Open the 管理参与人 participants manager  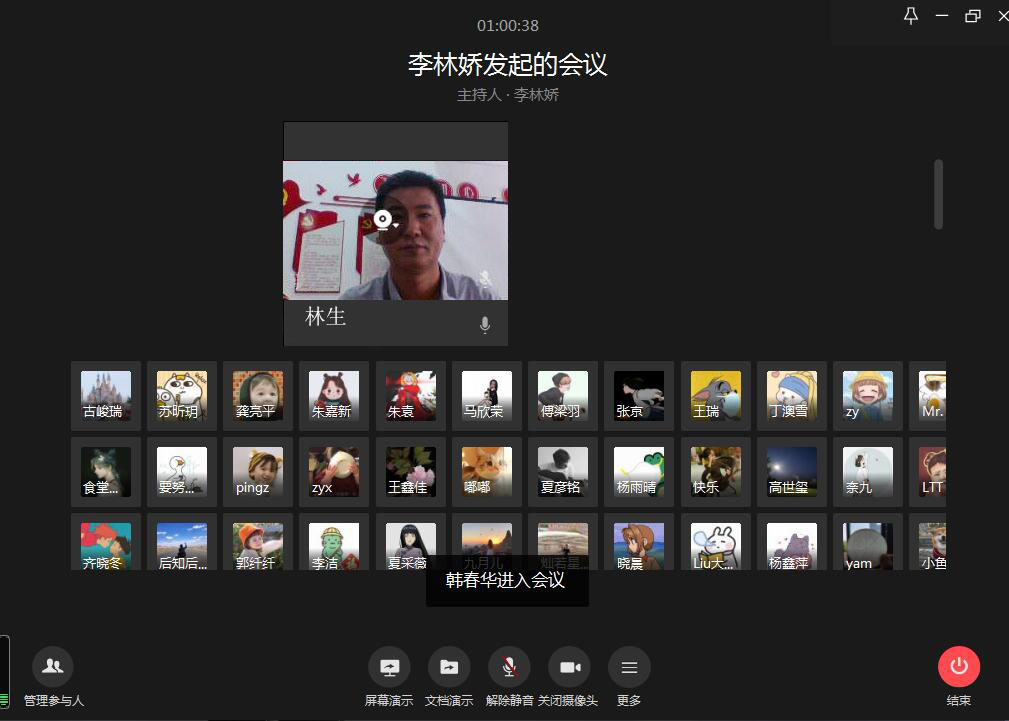point(53,666)
